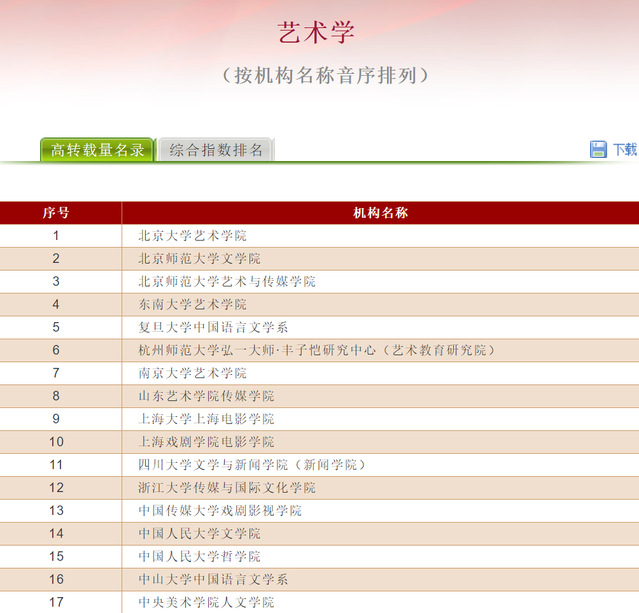This screenshot has height=613, width=639.
Task: Switch to the 高转载量名录 tab
Action: click(x=97, y=150)
